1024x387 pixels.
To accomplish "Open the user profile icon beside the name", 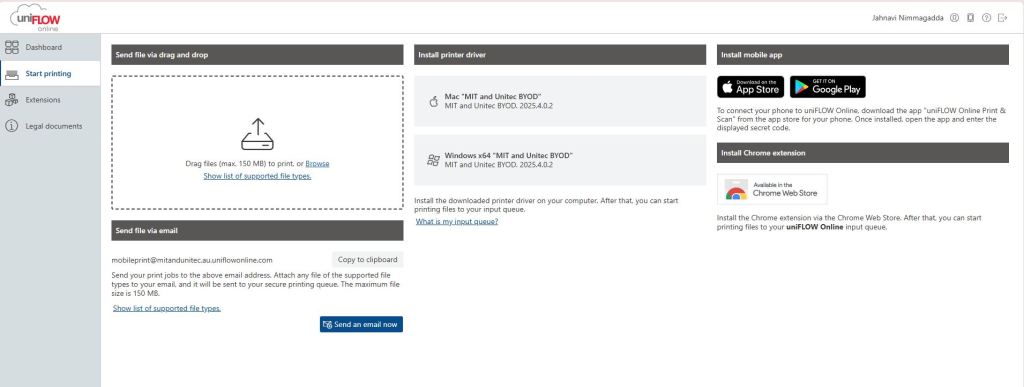I will tap(954, 18).
